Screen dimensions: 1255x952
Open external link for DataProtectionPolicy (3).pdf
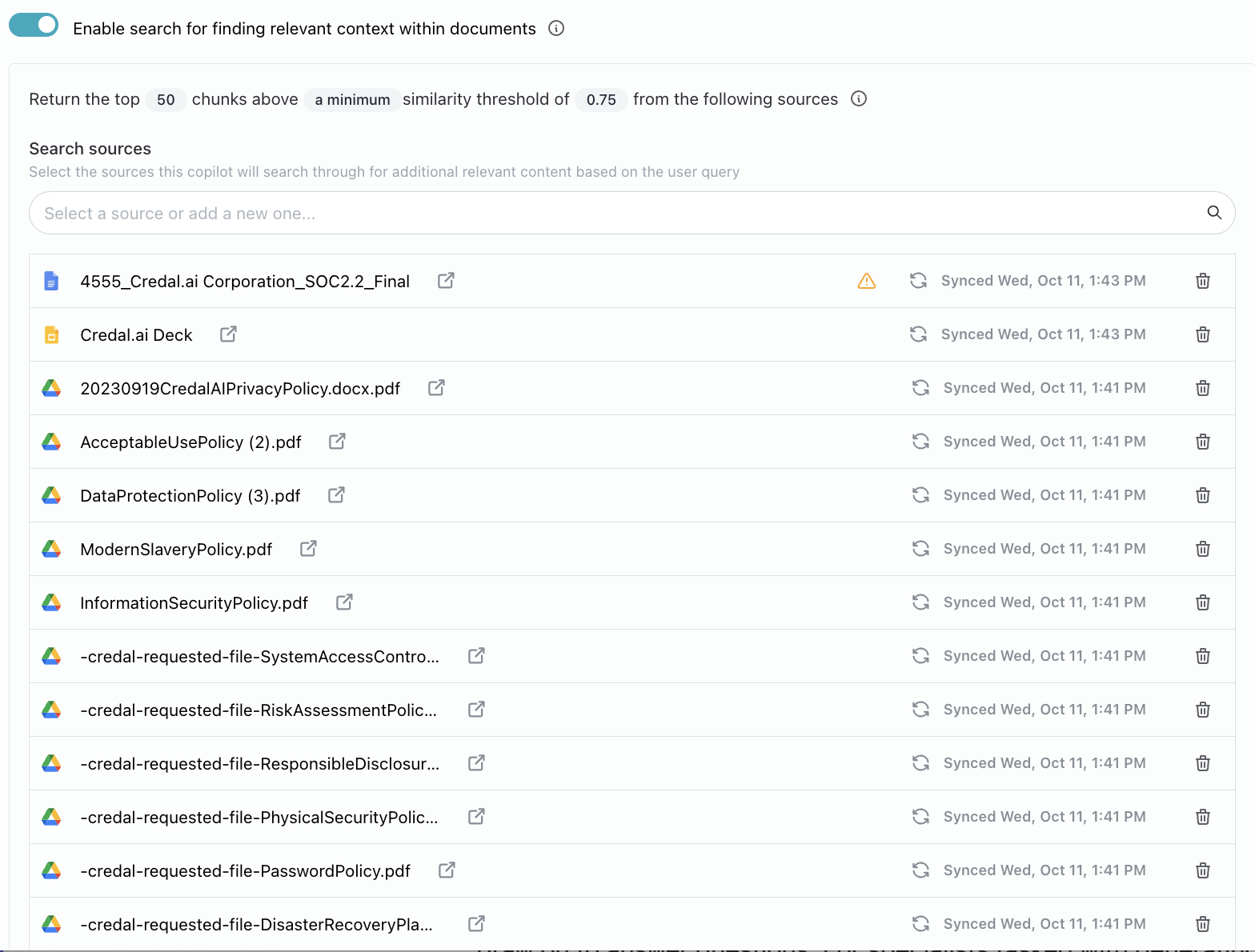tap(336, 495)
